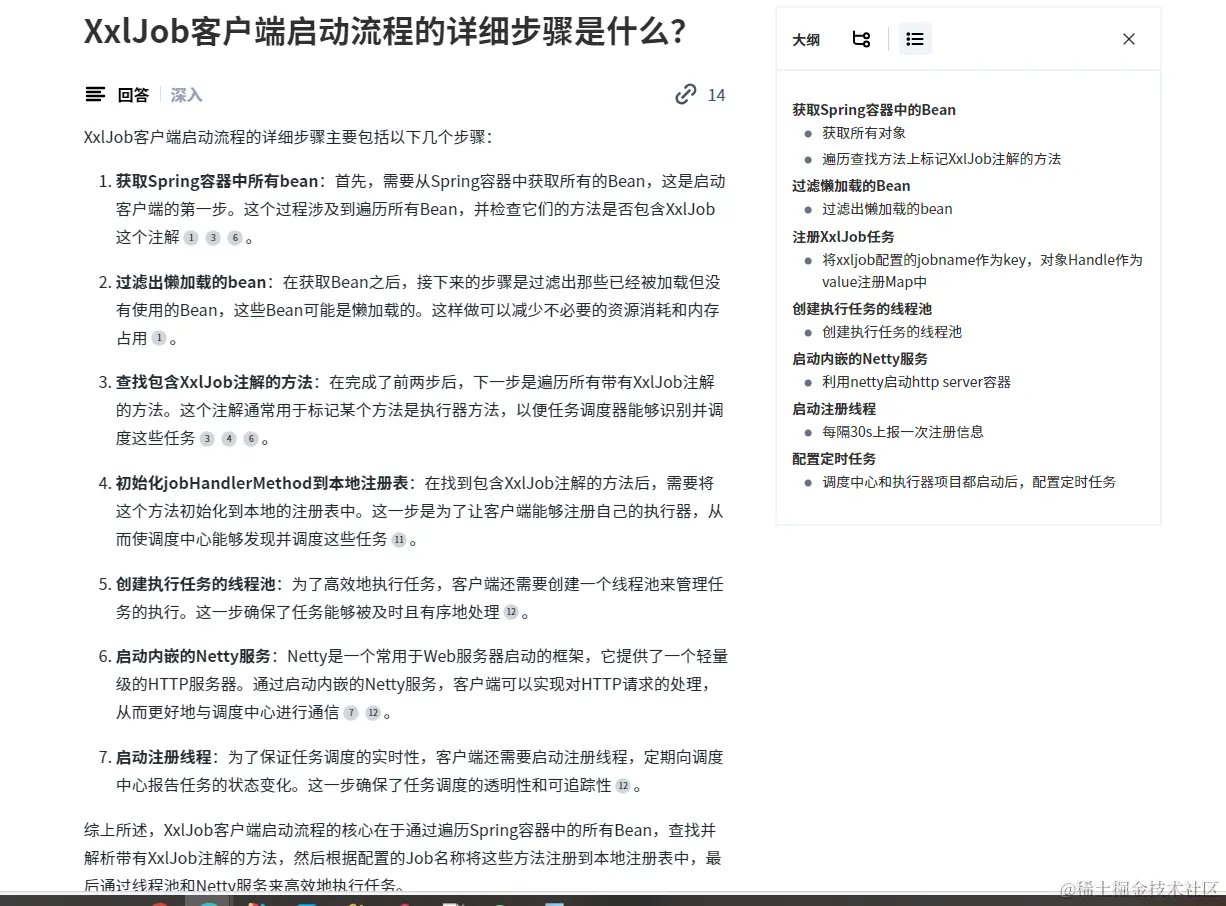The height and width of the screenshot is (906, 1226).
Task: Click the summary paragraph starting 综上所述
Action: click(402, 858)
